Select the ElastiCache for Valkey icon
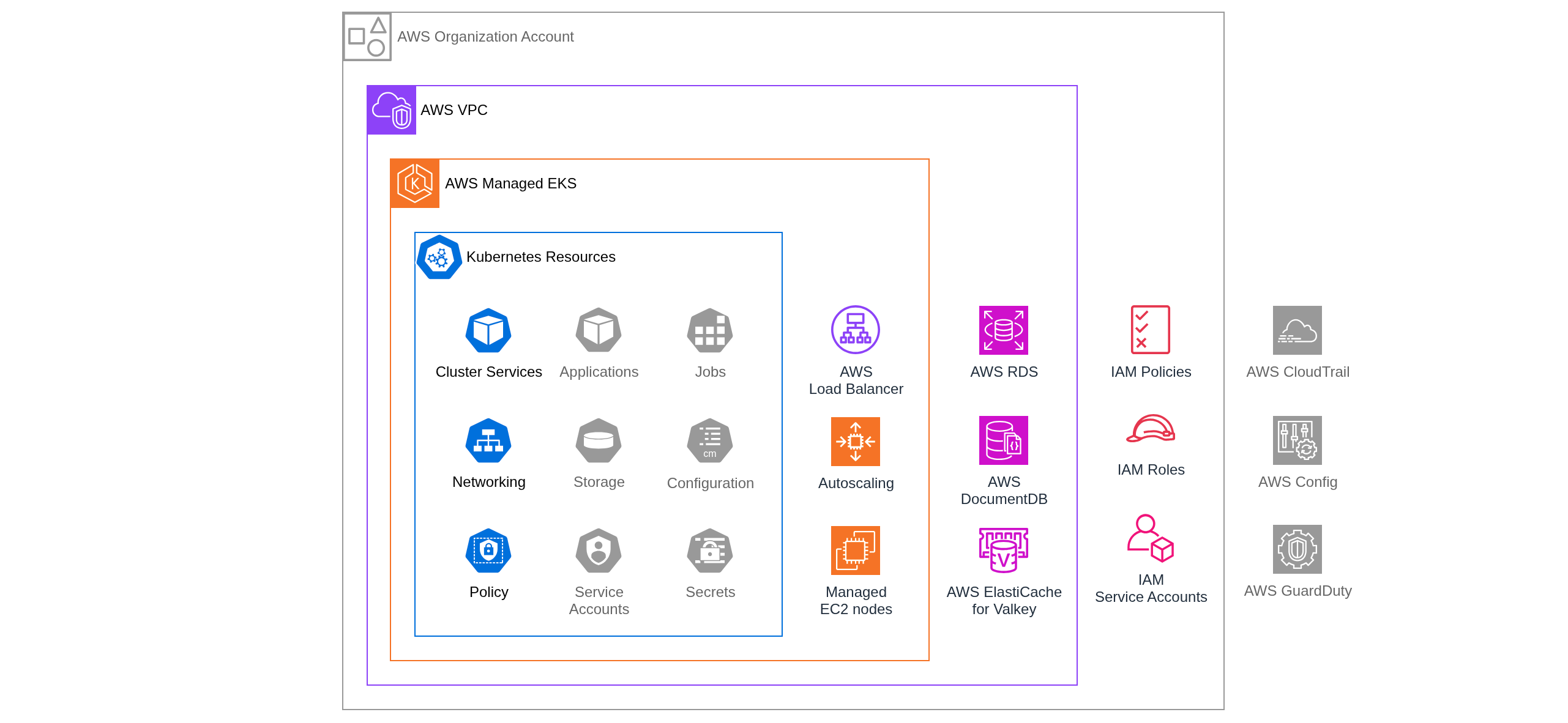1568x723 pixels. tap(1004, 551)
